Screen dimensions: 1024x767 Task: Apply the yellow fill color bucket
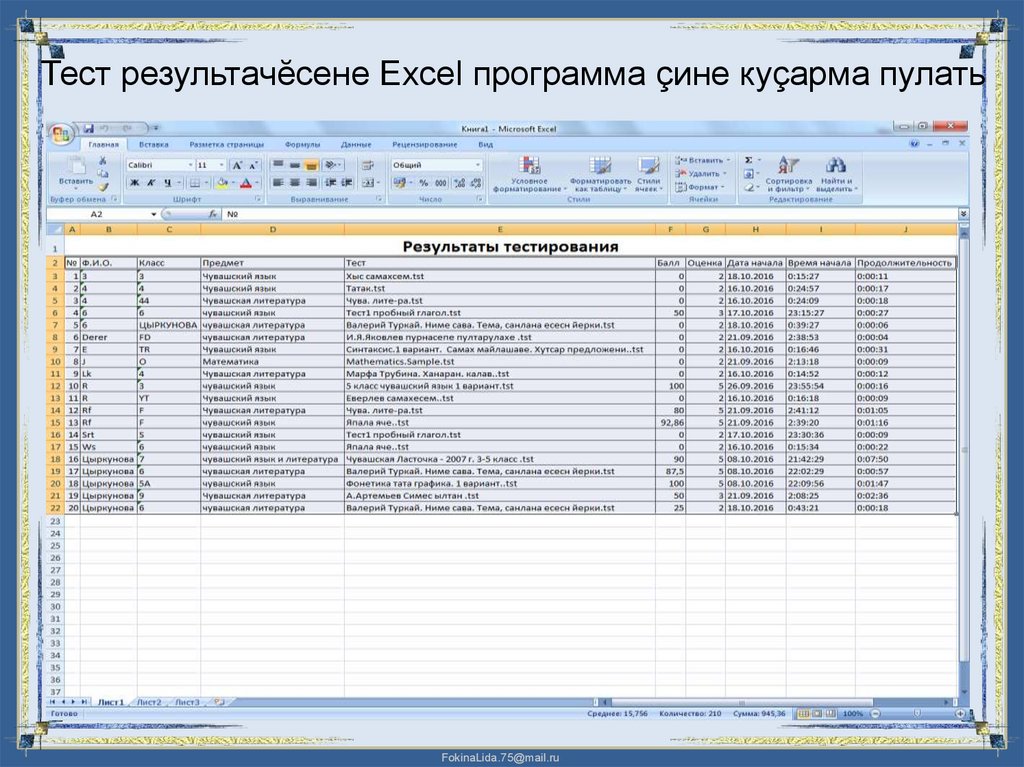click(221, 183)
